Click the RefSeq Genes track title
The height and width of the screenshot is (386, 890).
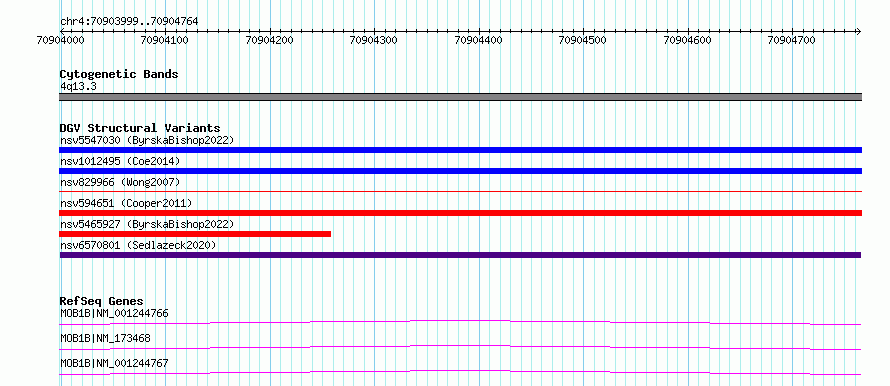[x=102, y=301]
